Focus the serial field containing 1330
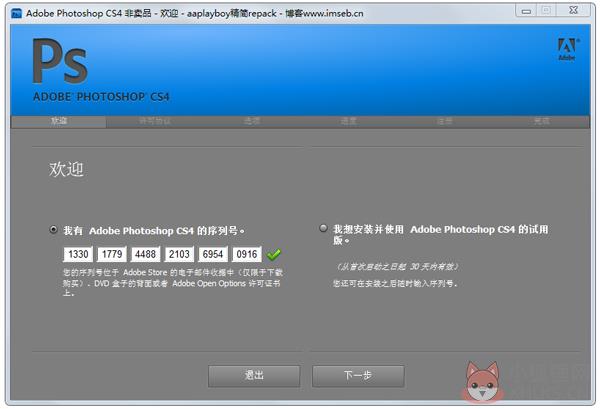 78,254
